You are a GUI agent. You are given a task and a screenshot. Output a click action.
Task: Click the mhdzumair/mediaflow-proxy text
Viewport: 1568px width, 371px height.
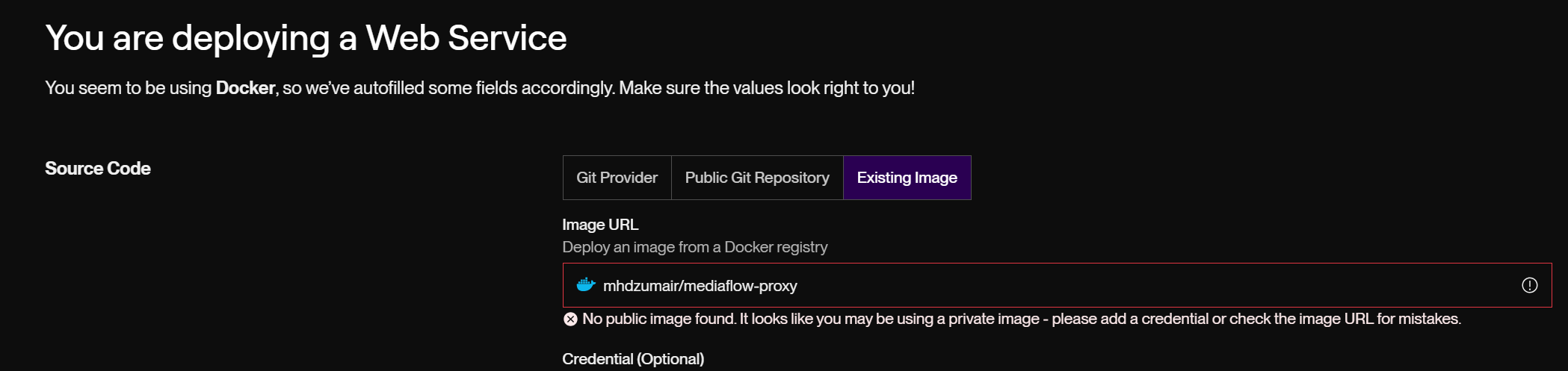[700, 286]
